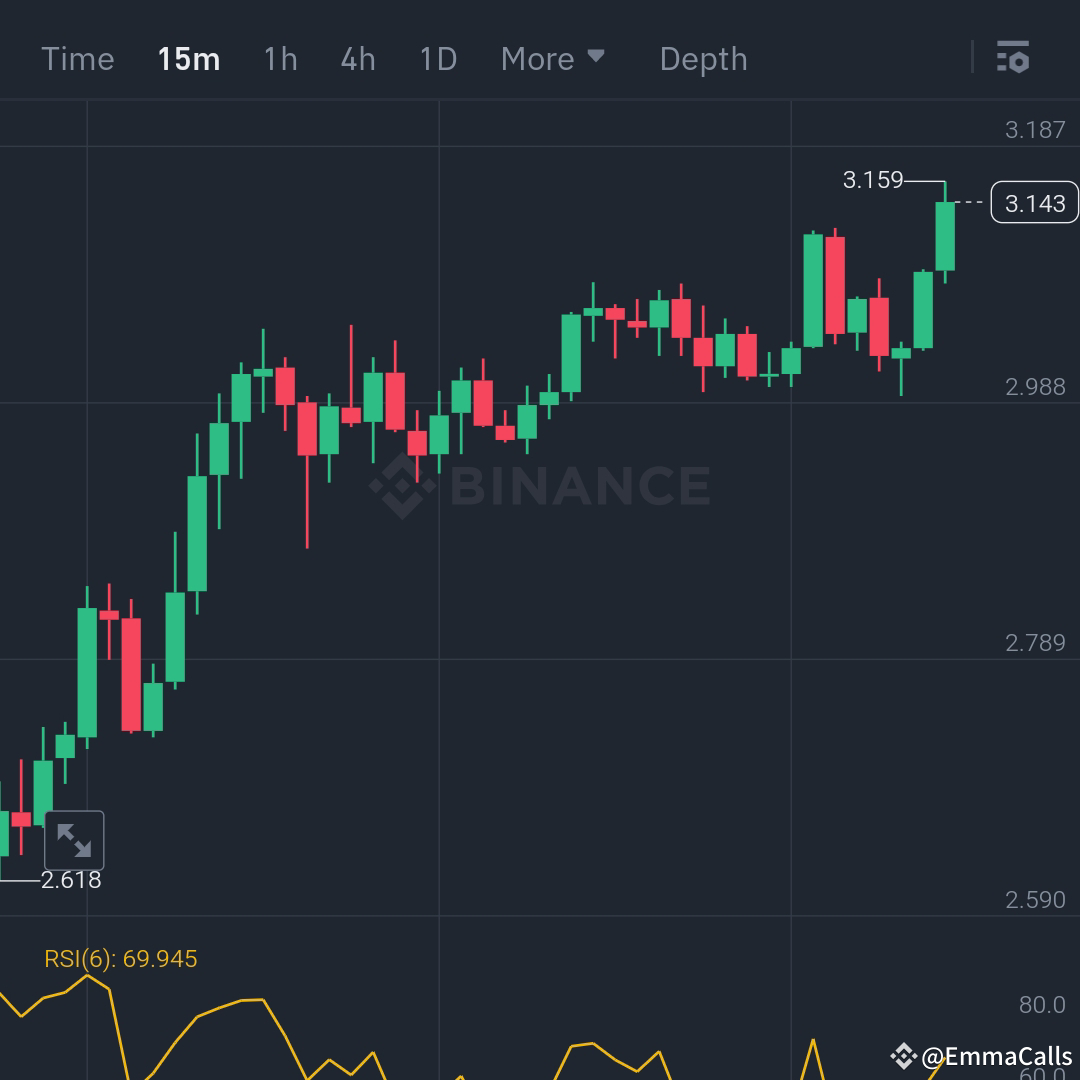Image resolution: width=1080 pixels, height=1080 pixels.
Task: Open the chart settings icon
Action: (x=1014, y=58)
